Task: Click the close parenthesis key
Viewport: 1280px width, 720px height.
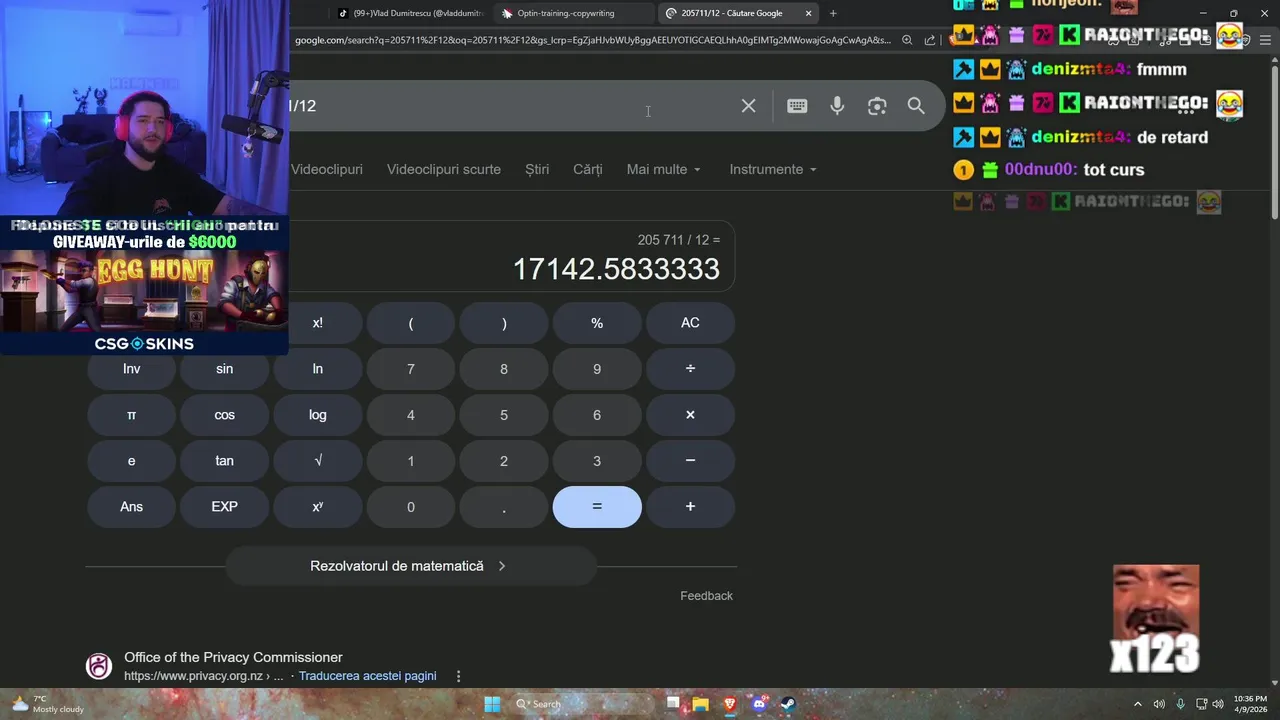Action: (504, 323)
